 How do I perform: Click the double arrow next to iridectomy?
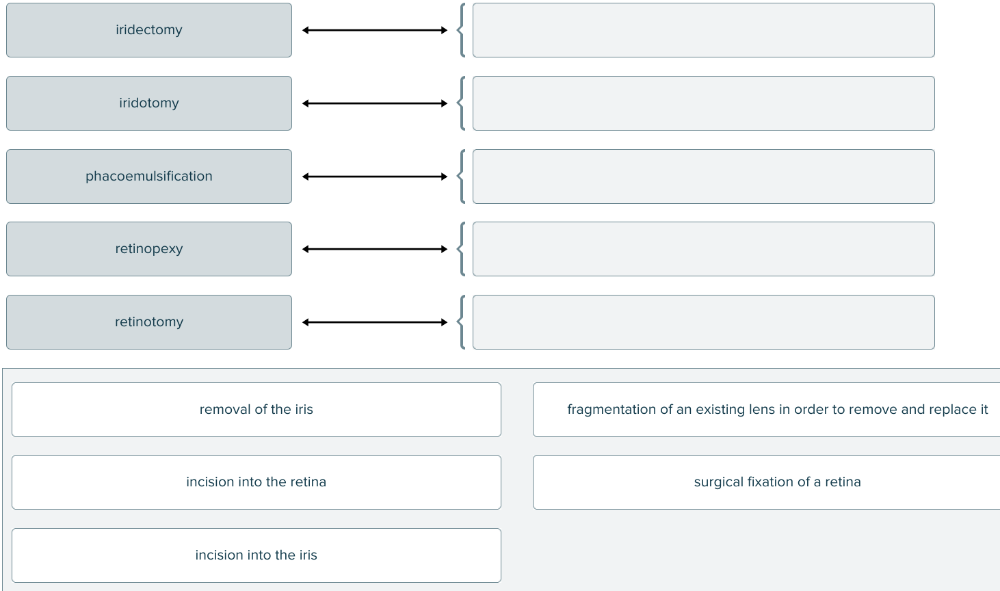[x=375, y=30]
